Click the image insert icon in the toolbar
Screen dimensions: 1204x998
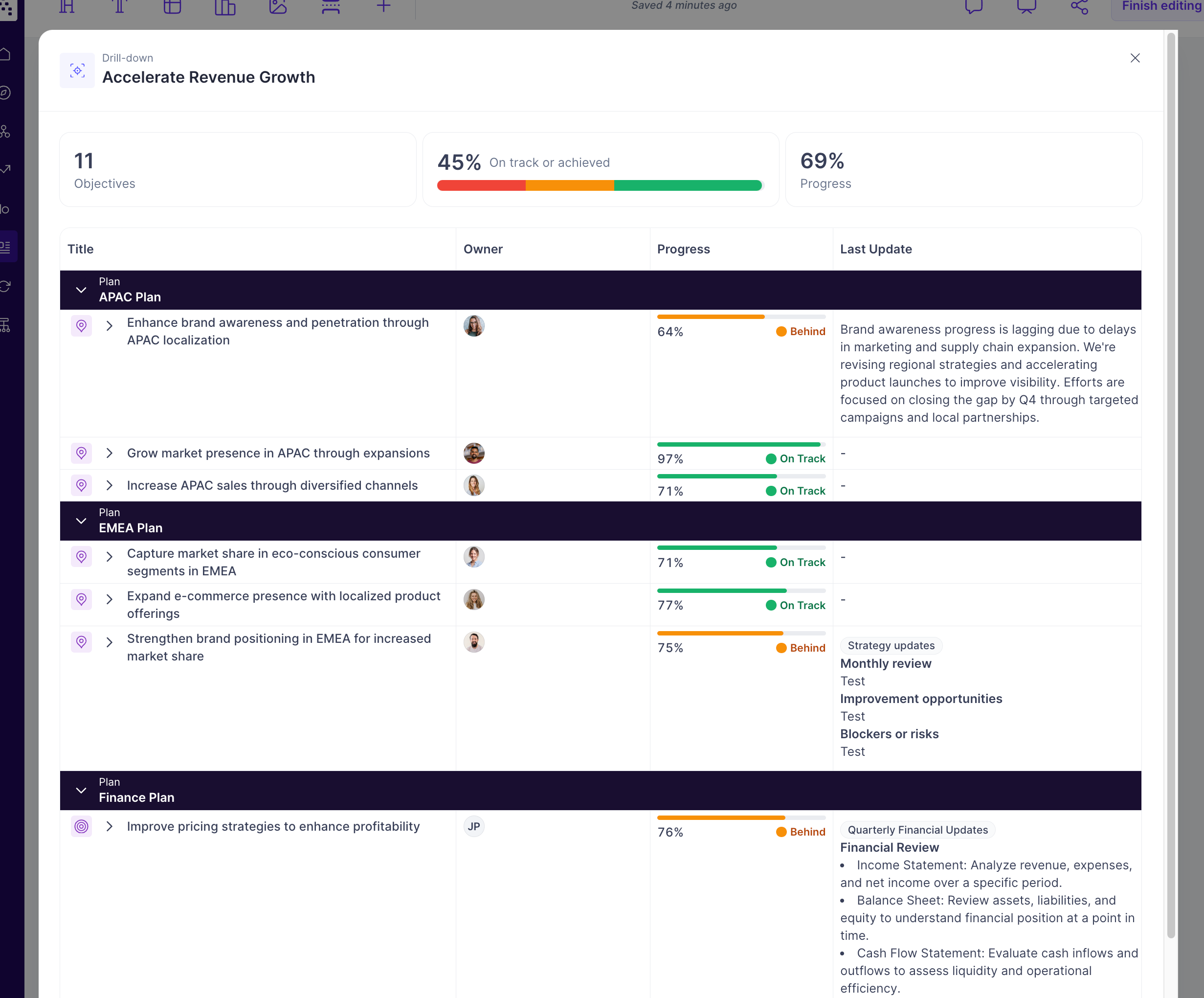pos(278,7)
